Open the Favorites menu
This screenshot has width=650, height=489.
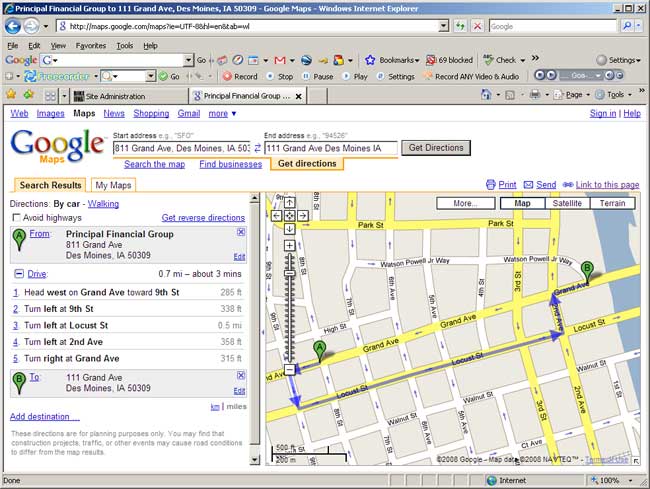pos(91,46)
